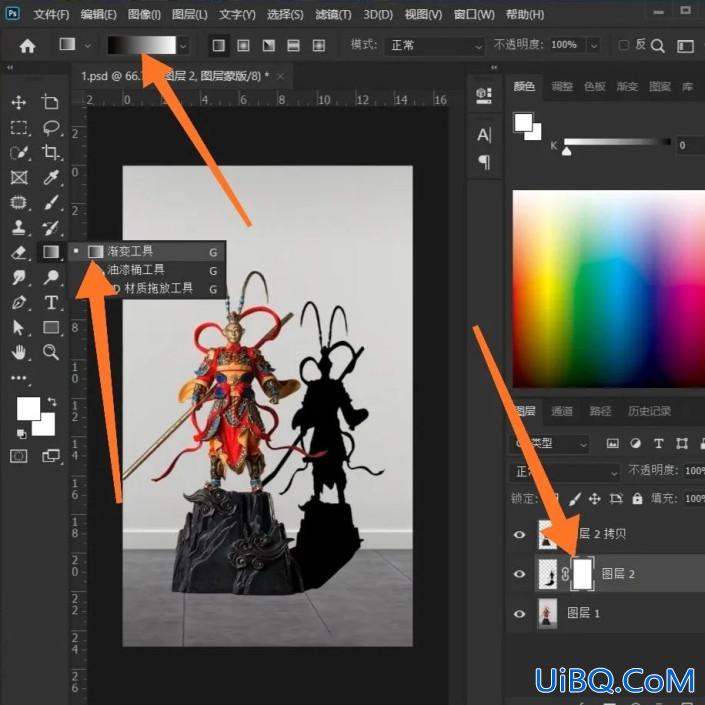Click the foreground color swatch in toolbar

(28, 408)
